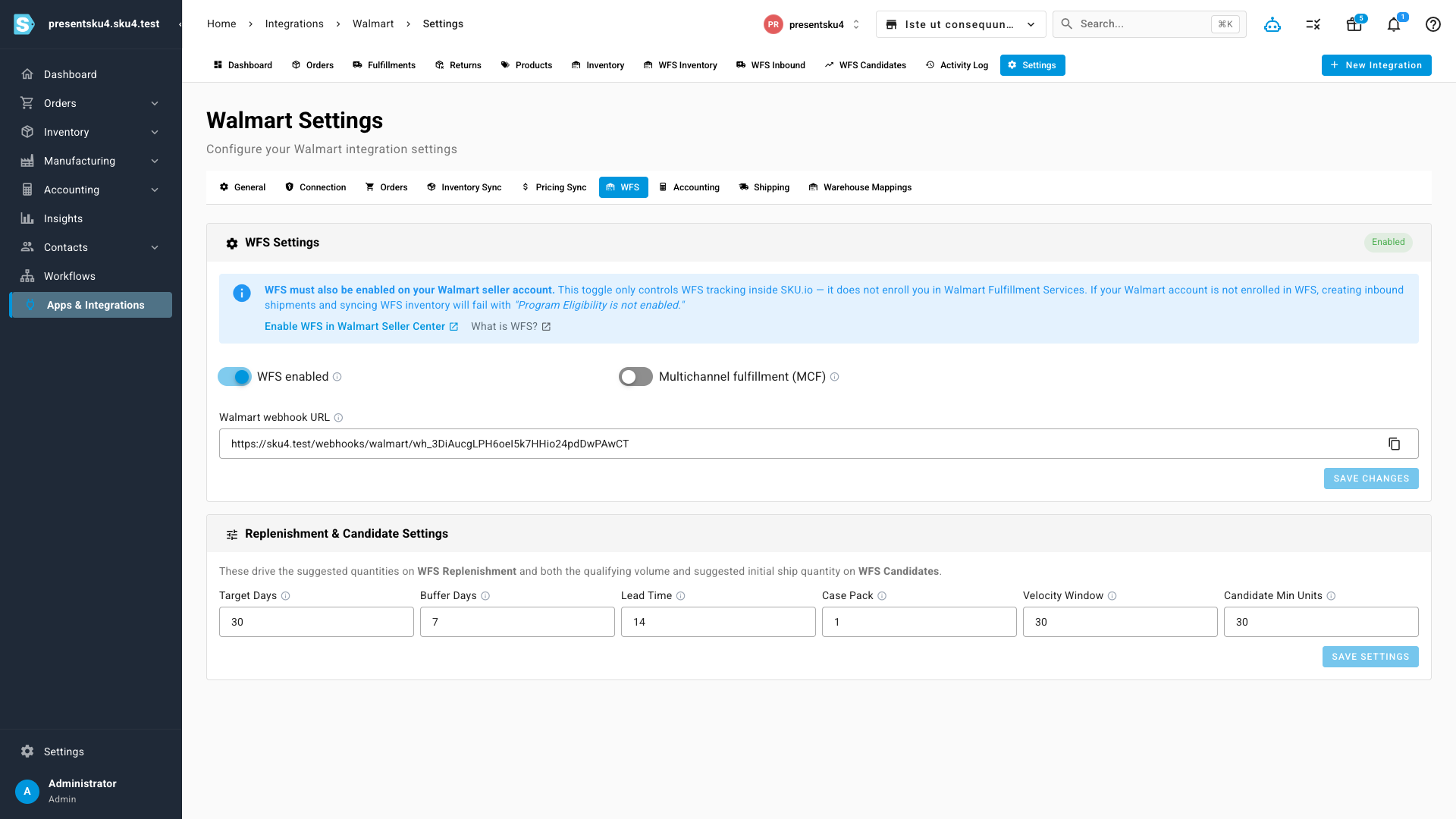This screenshot has width=1456, height=819.
Task: Open the WFS Candidates top tab
Action: (865, 65)
